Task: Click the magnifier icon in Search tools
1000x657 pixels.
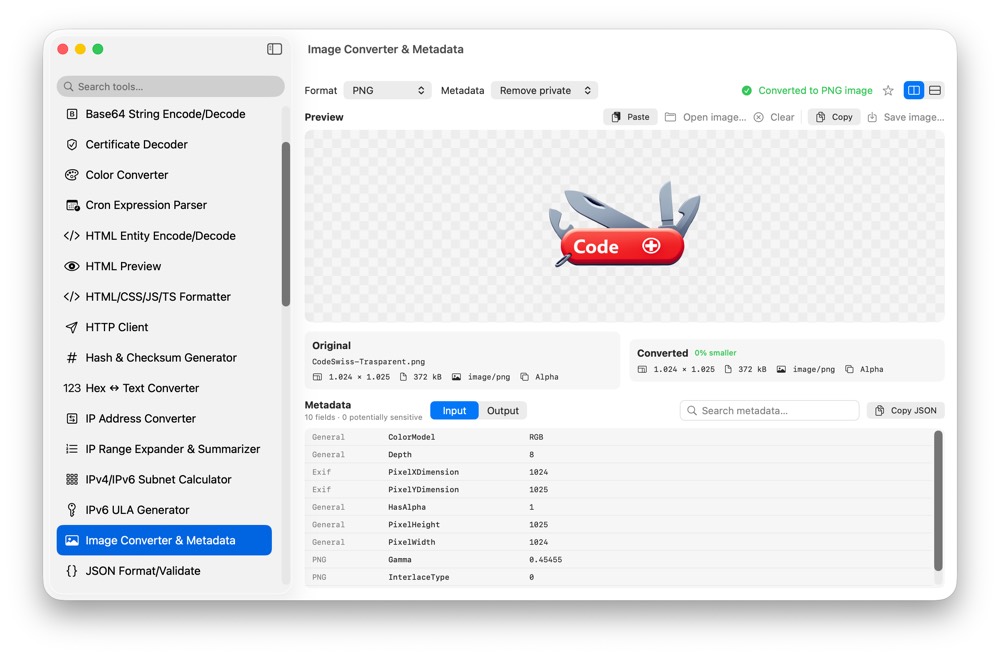Action: 69,87
